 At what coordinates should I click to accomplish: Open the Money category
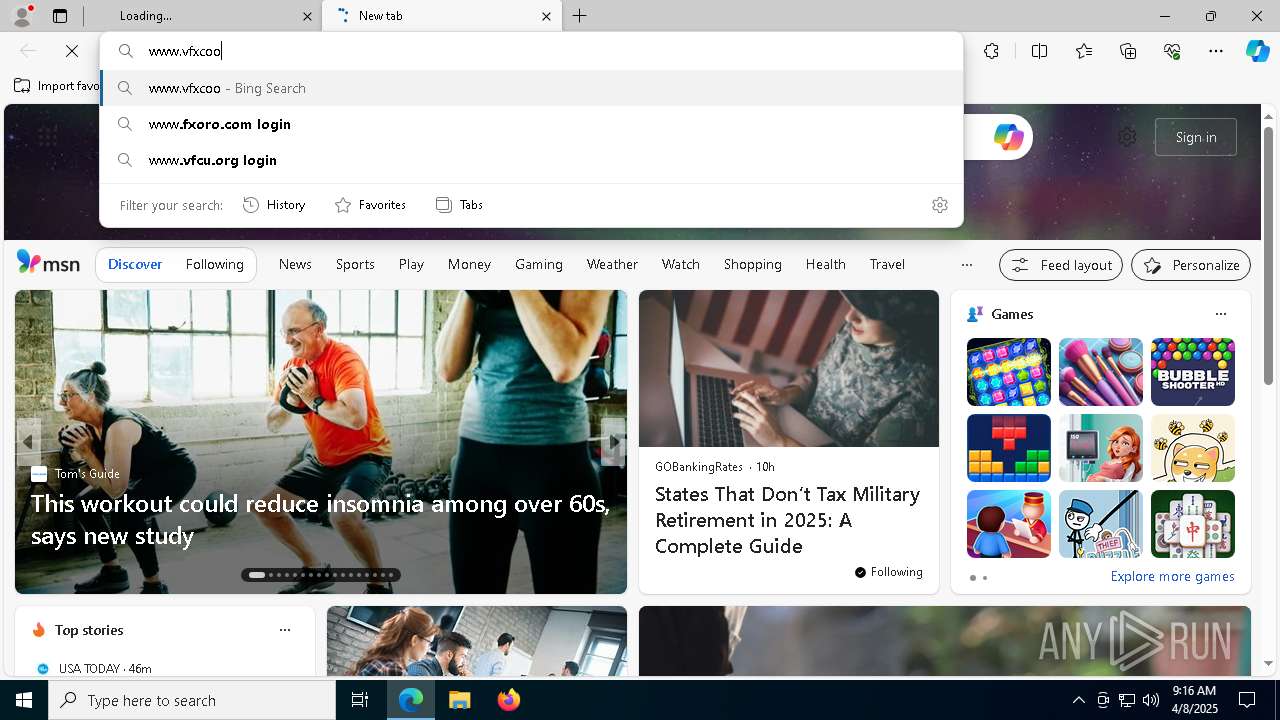(x=469, y=264)
